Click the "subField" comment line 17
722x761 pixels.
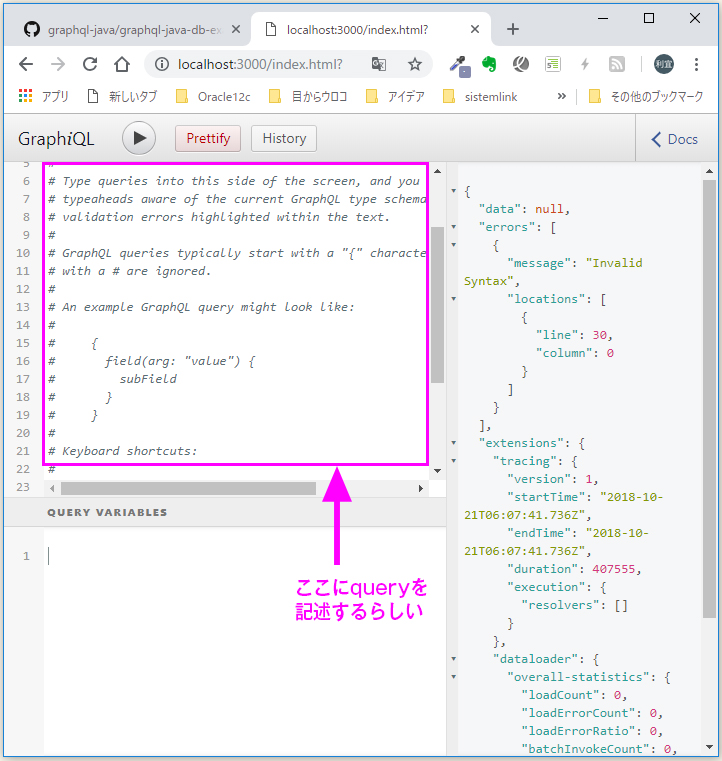point(148,379)
